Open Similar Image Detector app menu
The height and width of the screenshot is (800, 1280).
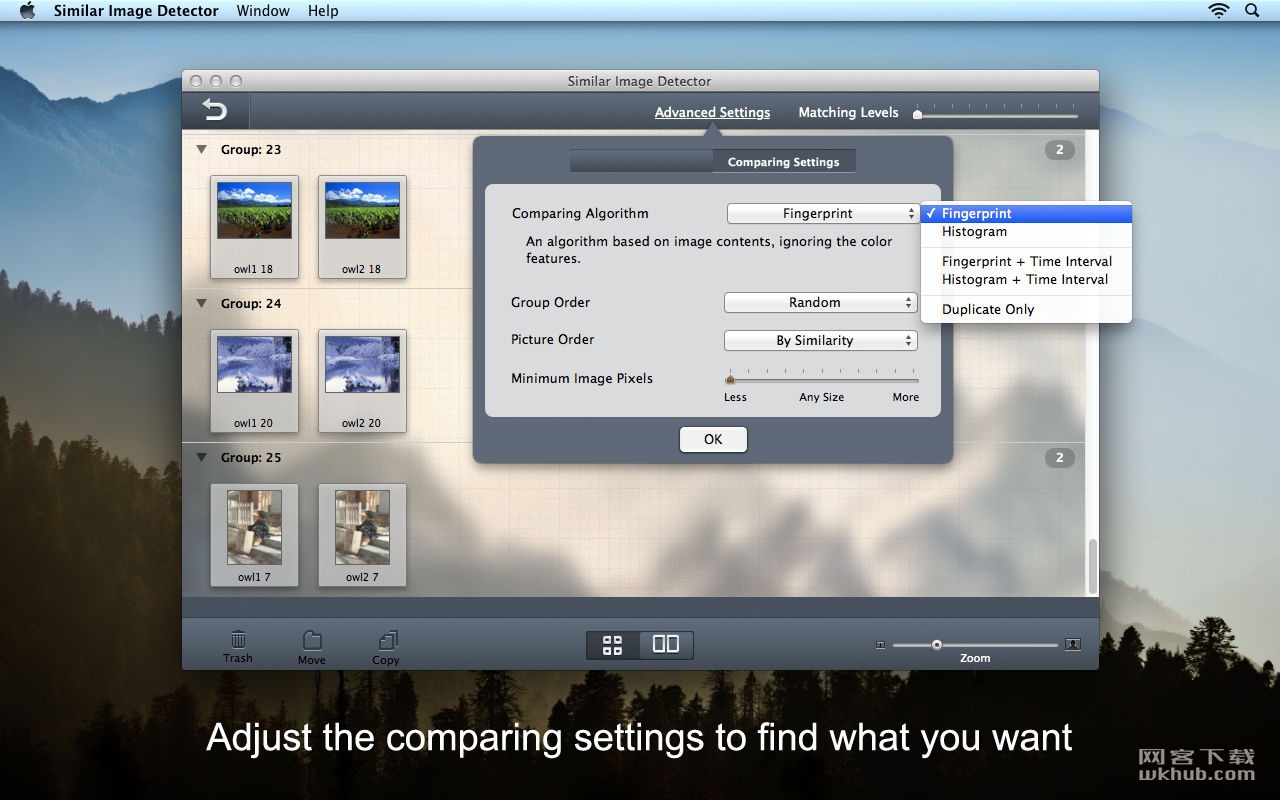136,11
